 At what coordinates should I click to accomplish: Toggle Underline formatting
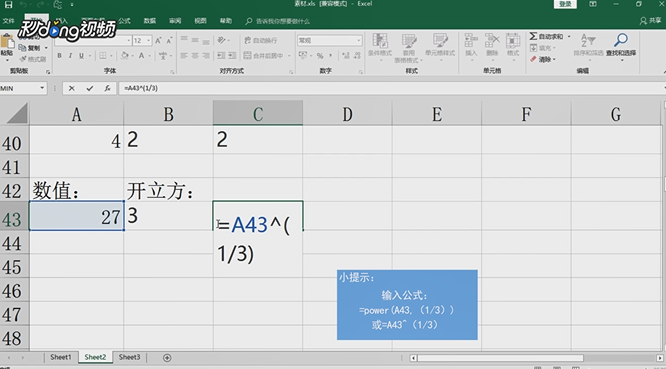(x=81, y=56)
